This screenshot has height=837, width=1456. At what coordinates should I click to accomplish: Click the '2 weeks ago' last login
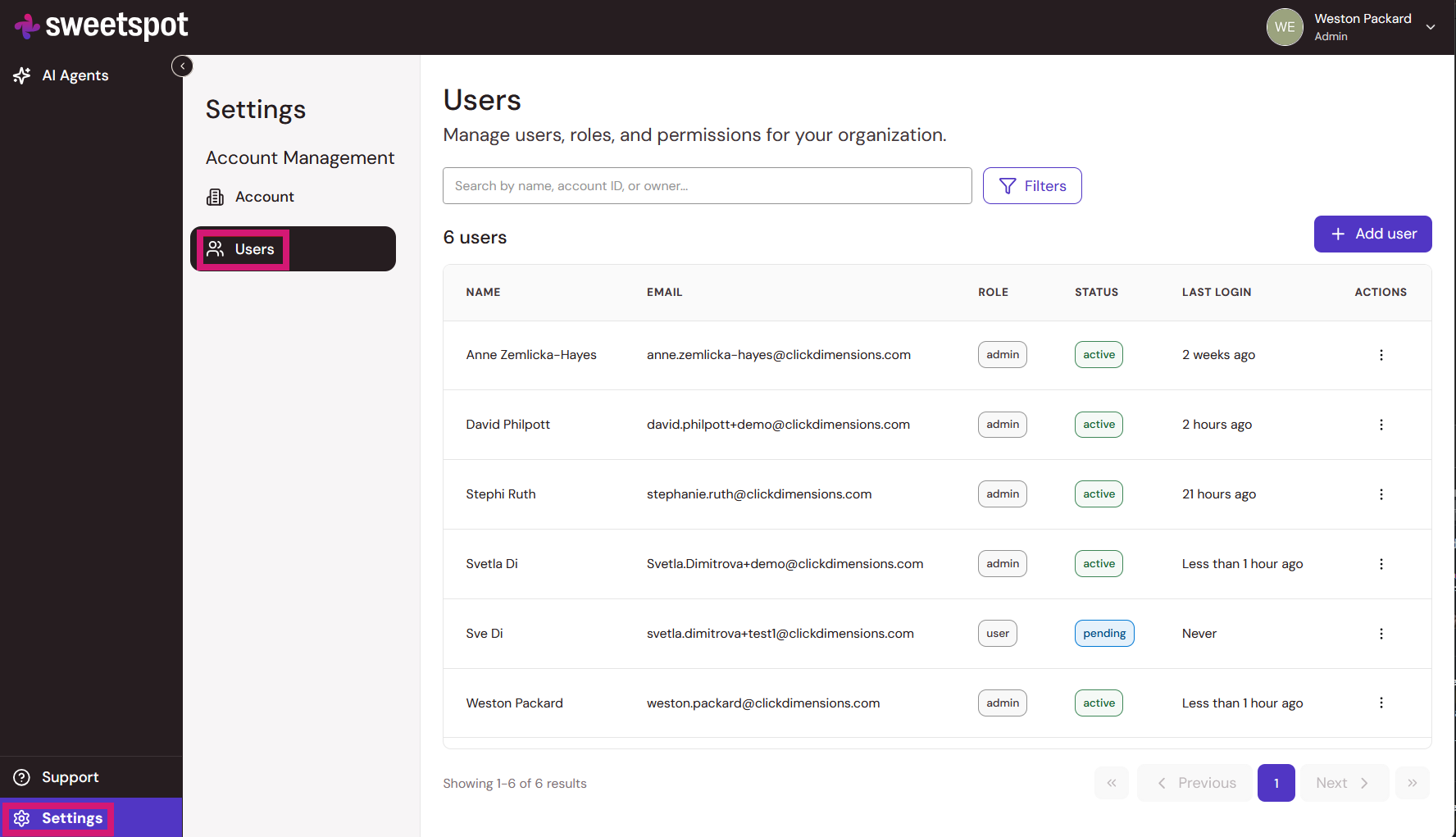(1218, 355)
